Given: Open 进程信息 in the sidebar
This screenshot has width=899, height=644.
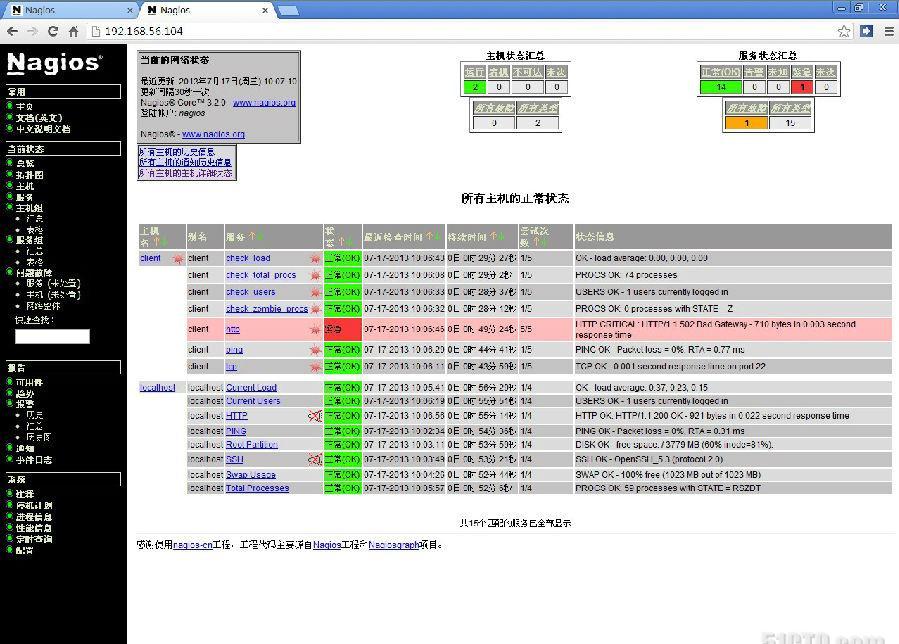Looking at the screenshot, I should tap(34, 517).
